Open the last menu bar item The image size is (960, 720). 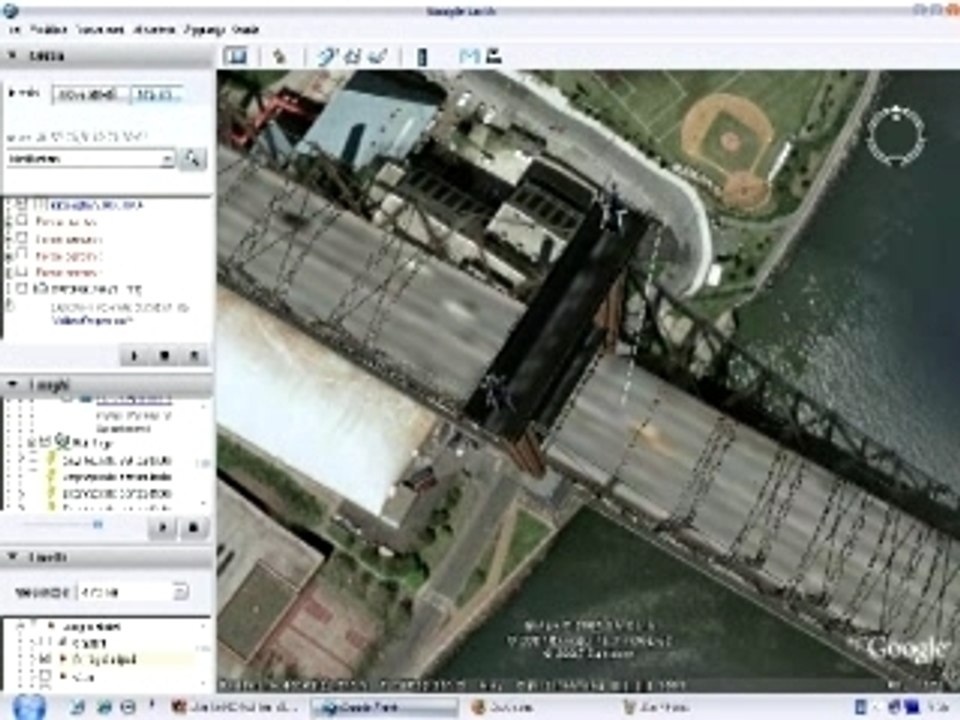point(246,29)
